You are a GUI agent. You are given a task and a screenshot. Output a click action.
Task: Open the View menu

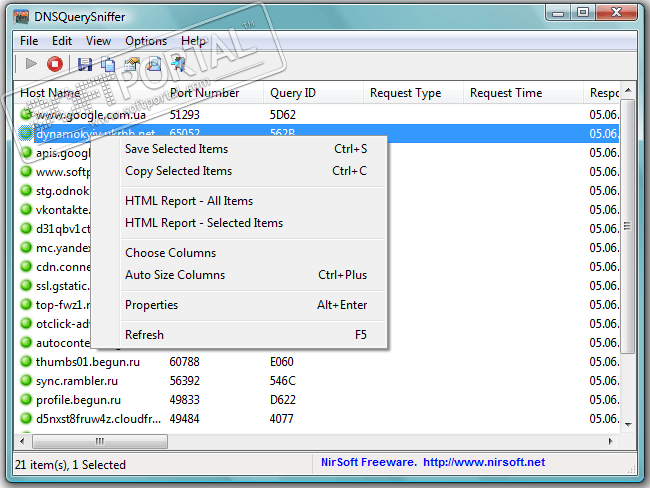point(98,41)
